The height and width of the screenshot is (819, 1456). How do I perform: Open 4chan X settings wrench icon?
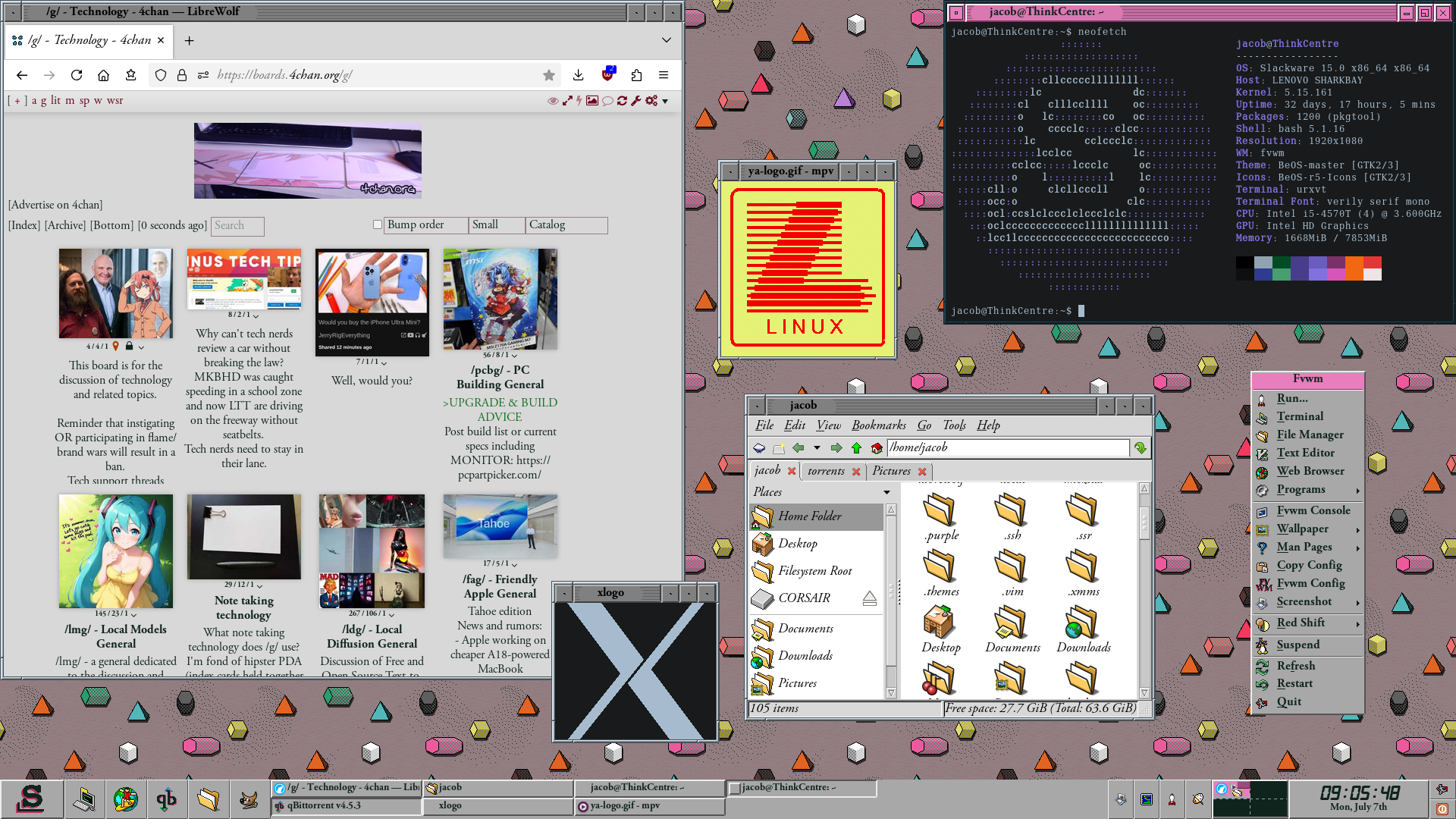[x=636, y=101]
